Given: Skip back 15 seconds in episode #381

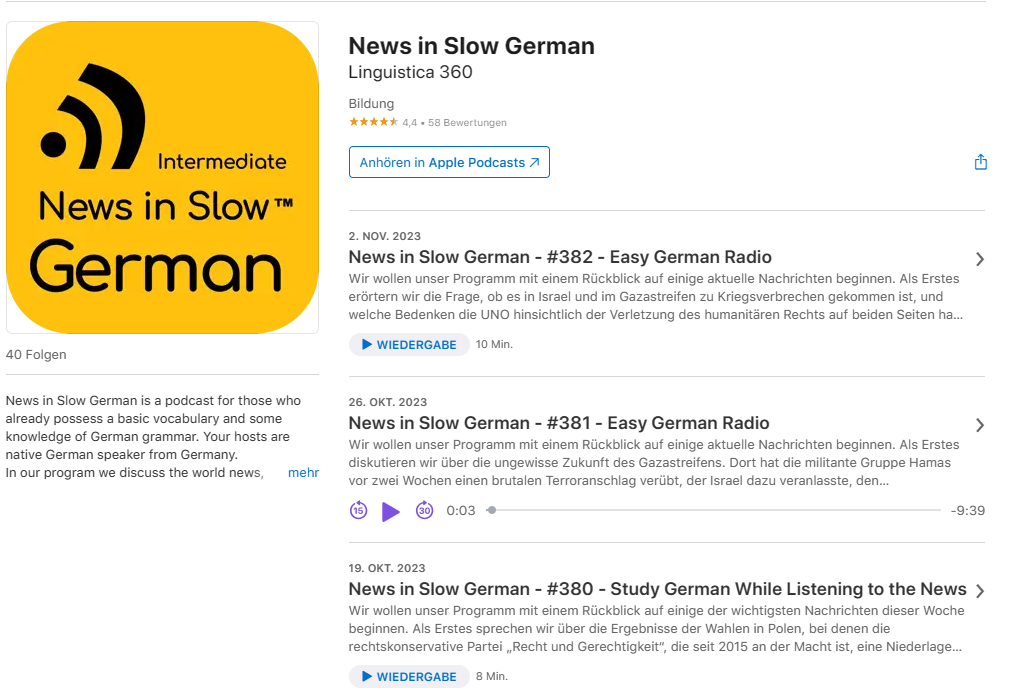Looking at the screenshot, I should coord(358,510).
